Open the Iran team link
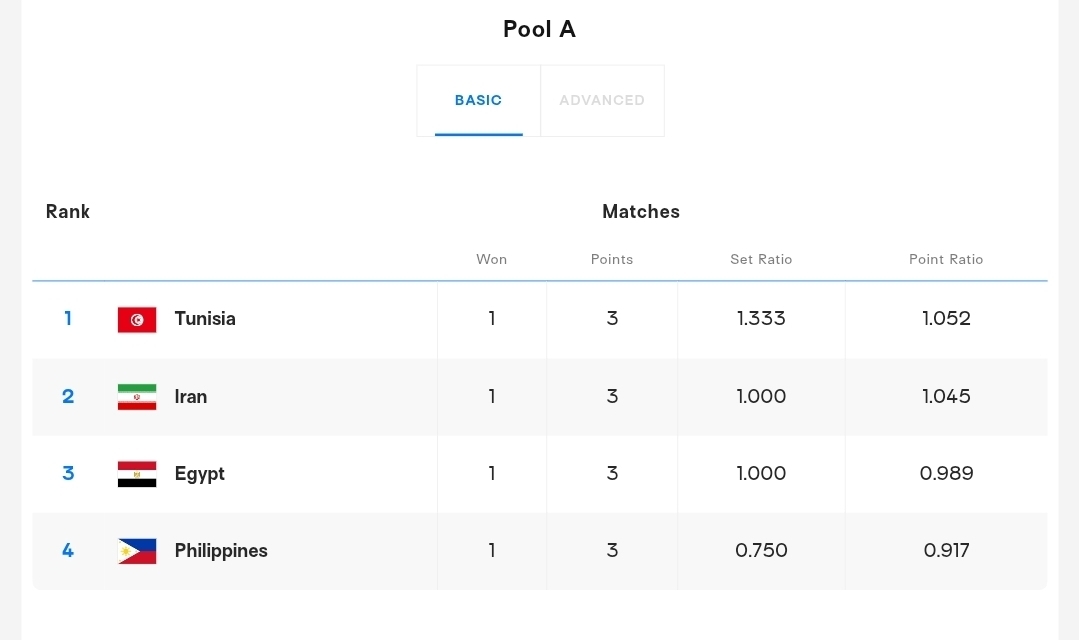 pos(191,397)
